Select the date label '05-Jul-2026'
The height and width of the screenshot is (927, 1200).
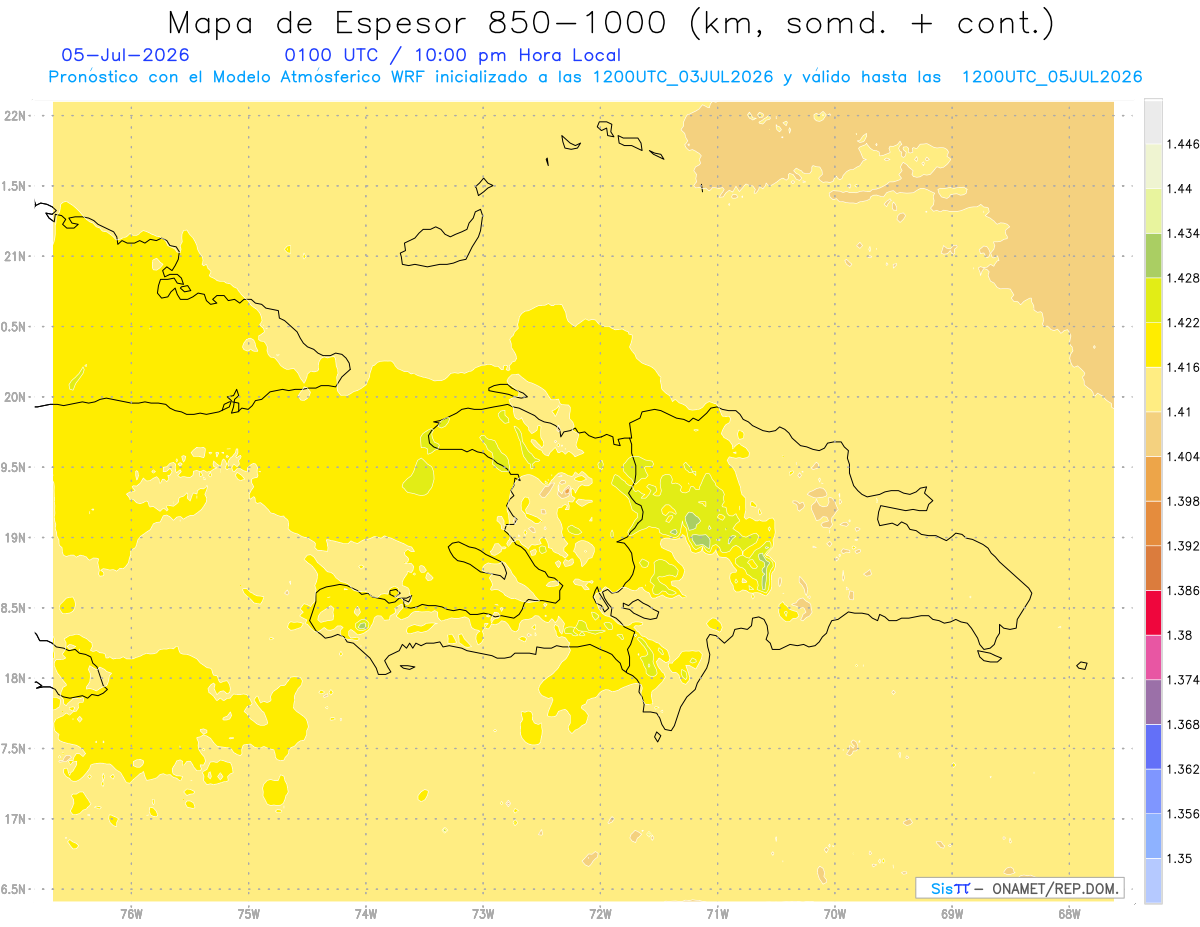tap(126, 55)
